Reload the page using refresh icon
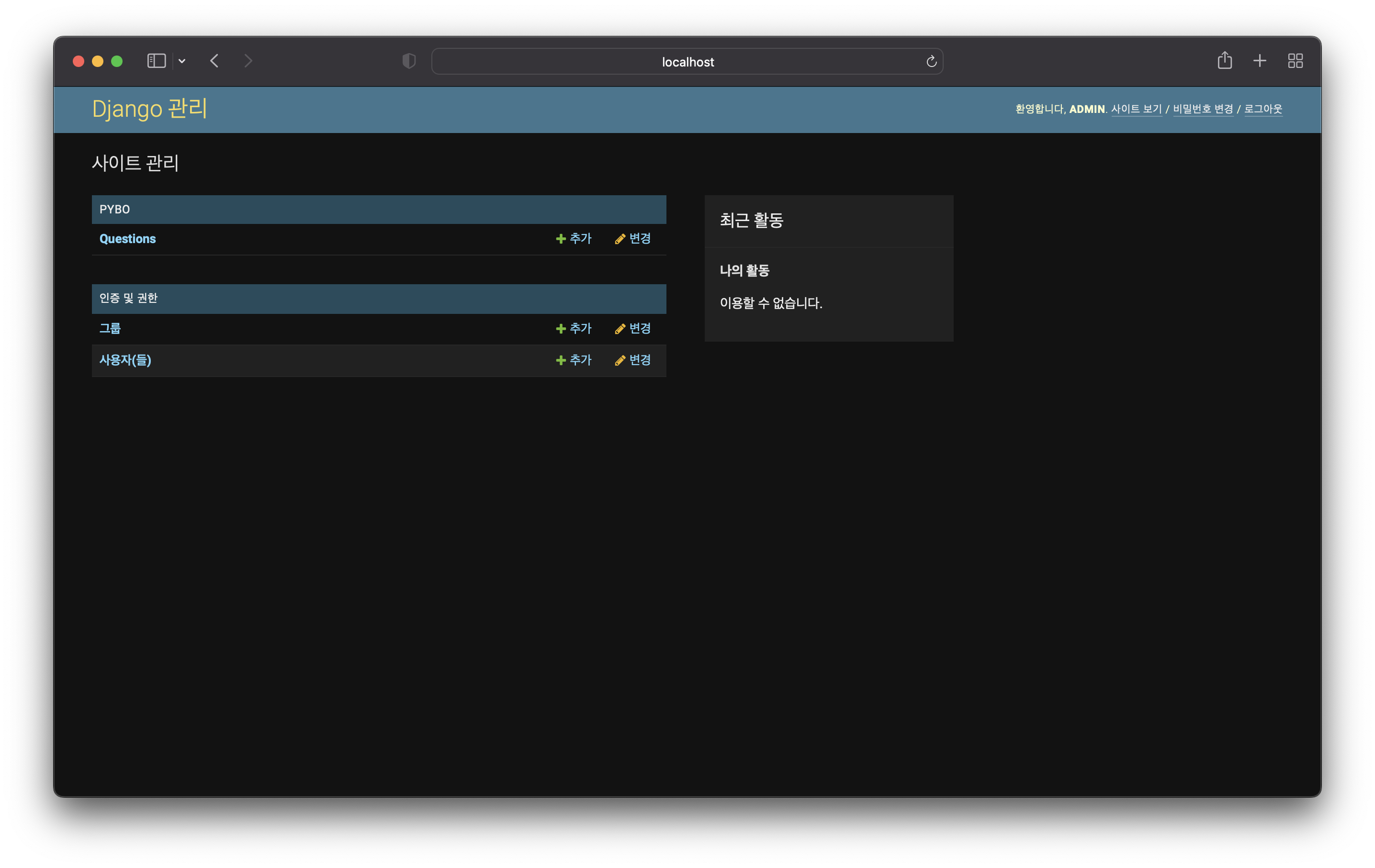The height and width of the screenshot is (868, 1375). coord(931,62)
